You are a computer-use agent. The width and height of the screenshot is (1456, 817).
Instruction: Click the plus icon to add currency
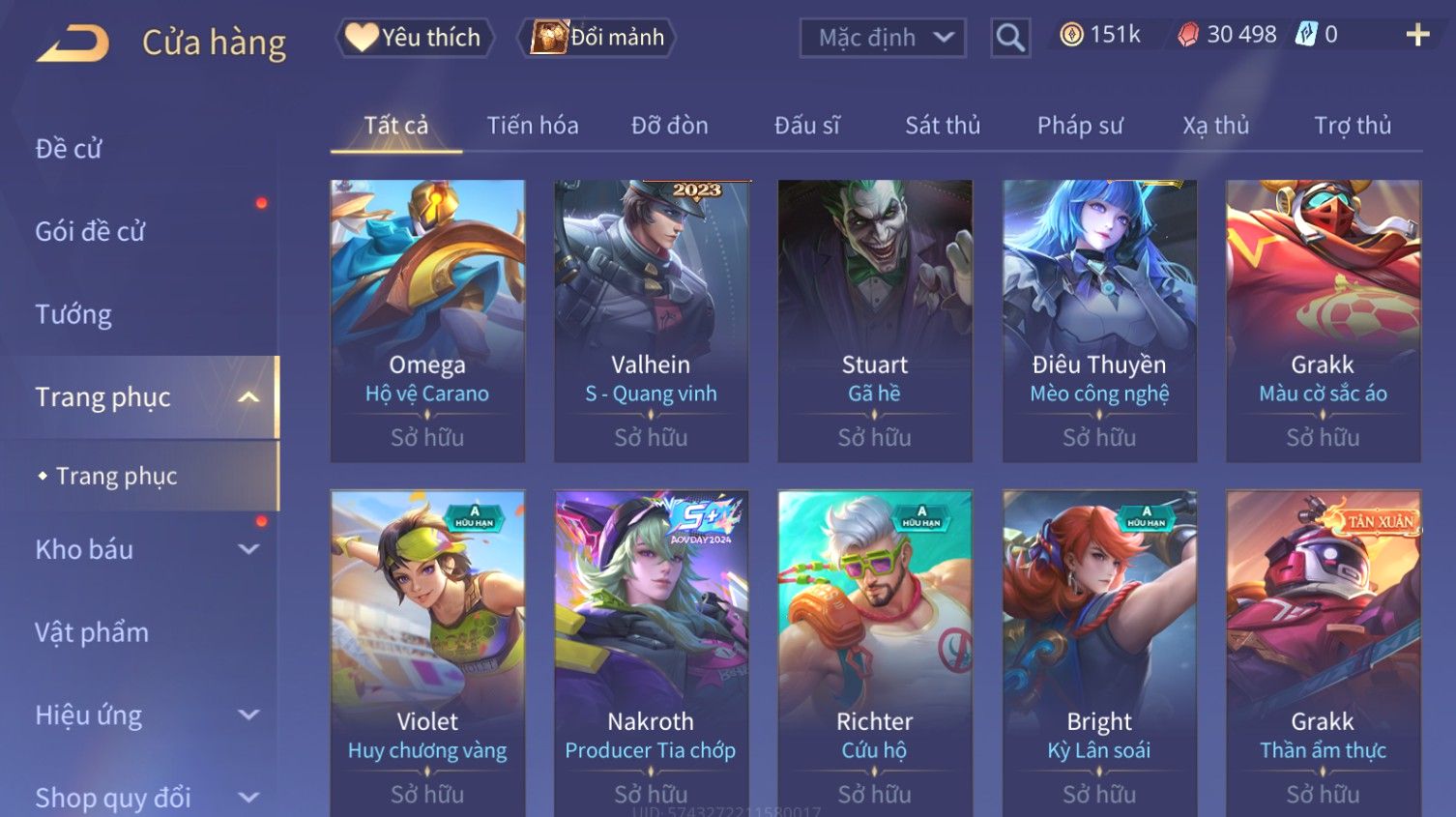coord(1417,36)
